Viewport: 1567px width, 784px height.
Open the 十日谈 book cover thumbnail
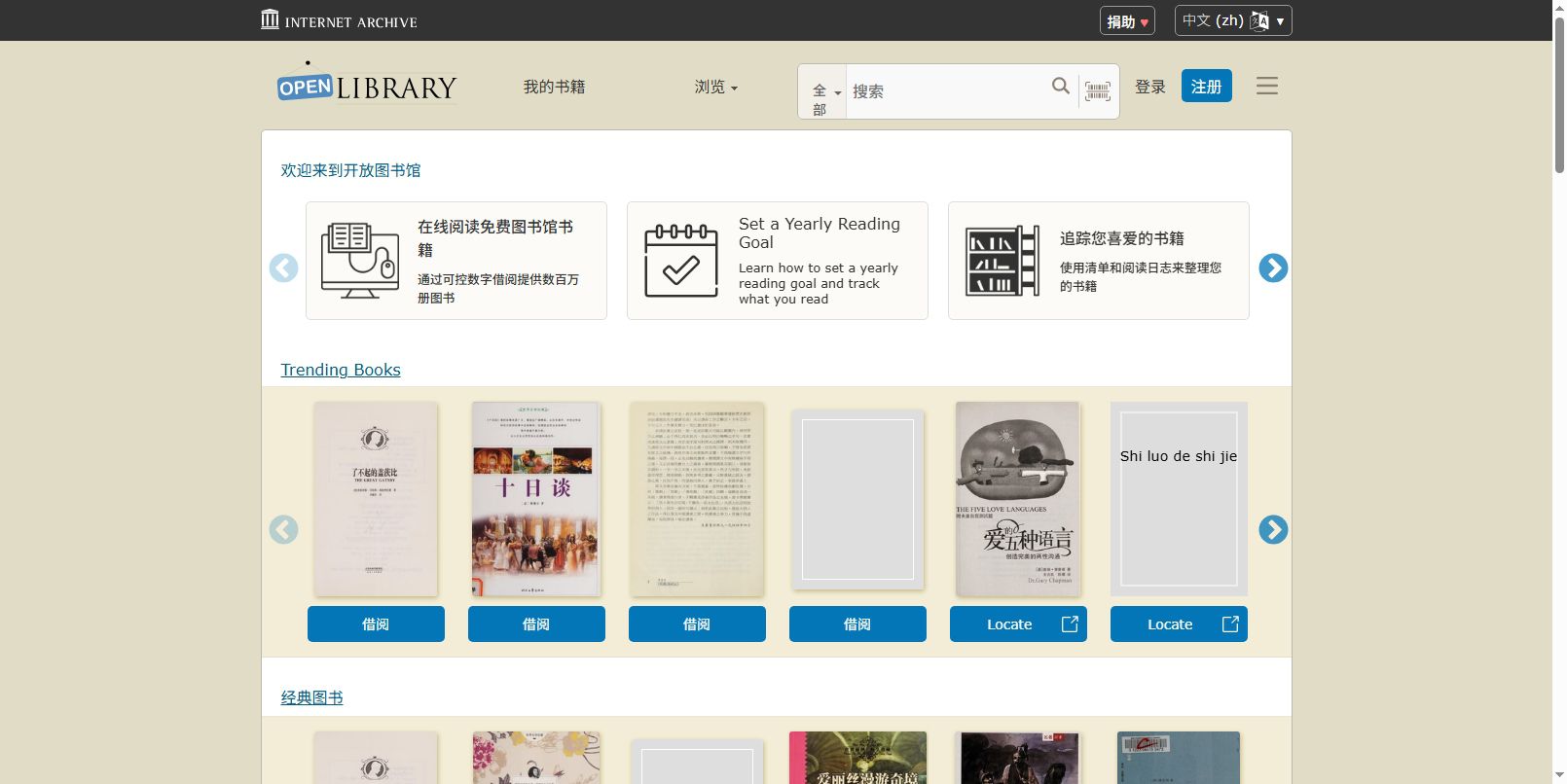click(535, 499)
